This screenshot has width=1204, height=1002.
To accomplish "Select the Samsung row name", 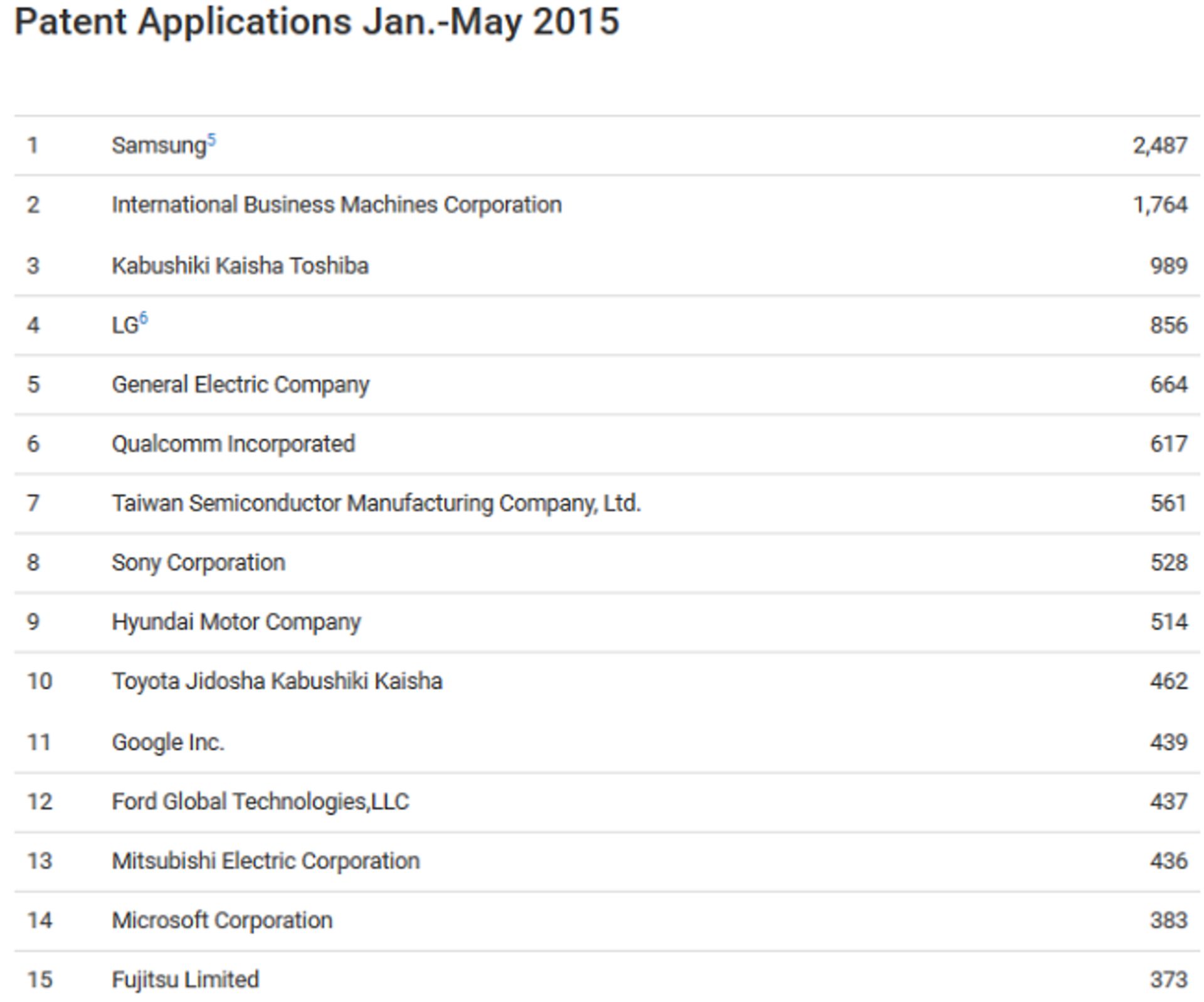I will (159, 145).
